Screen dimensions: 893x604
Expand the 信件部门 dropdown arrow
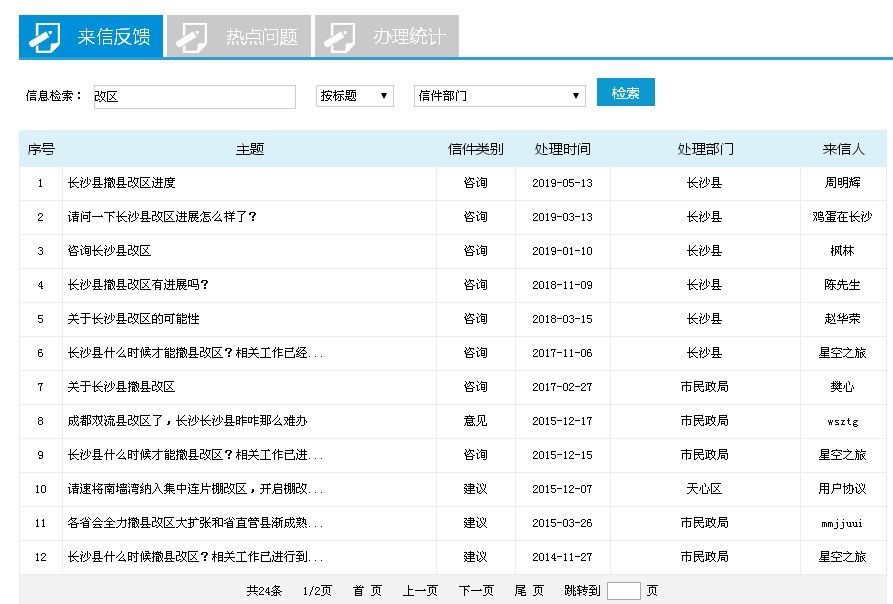tap(578, 95)
